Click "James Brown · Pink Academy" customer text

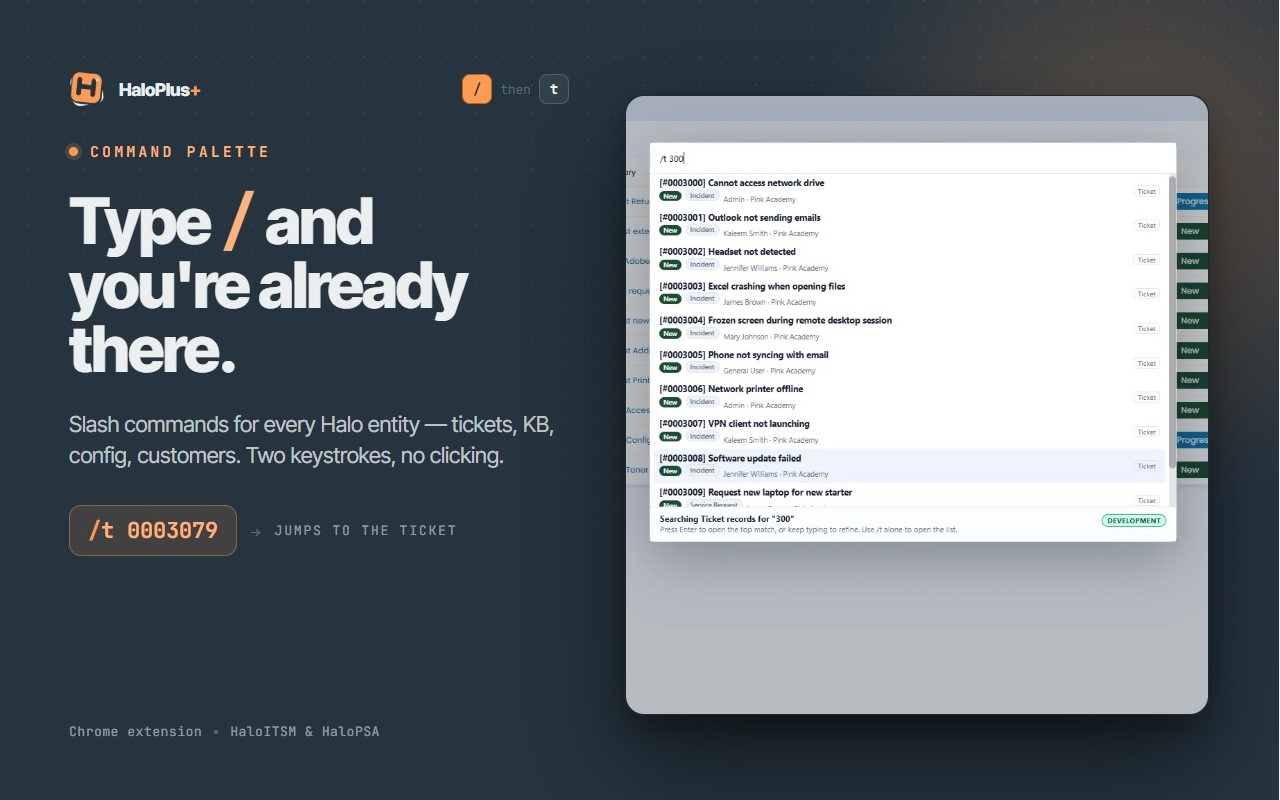770,302
